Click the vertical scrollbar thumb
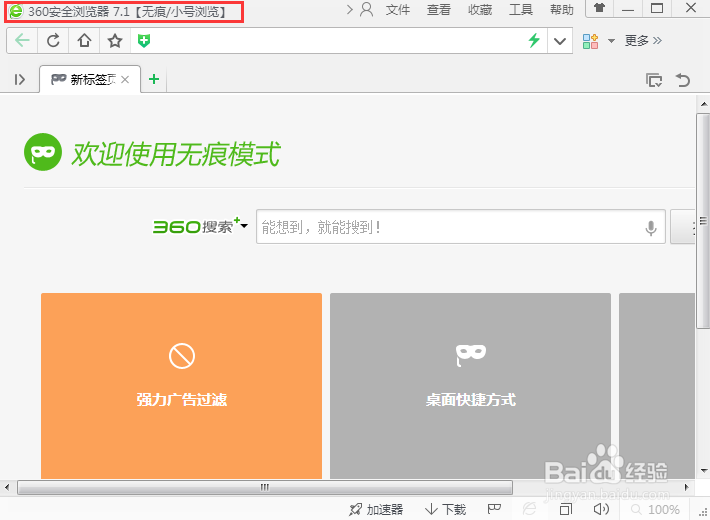 (703, 221)
